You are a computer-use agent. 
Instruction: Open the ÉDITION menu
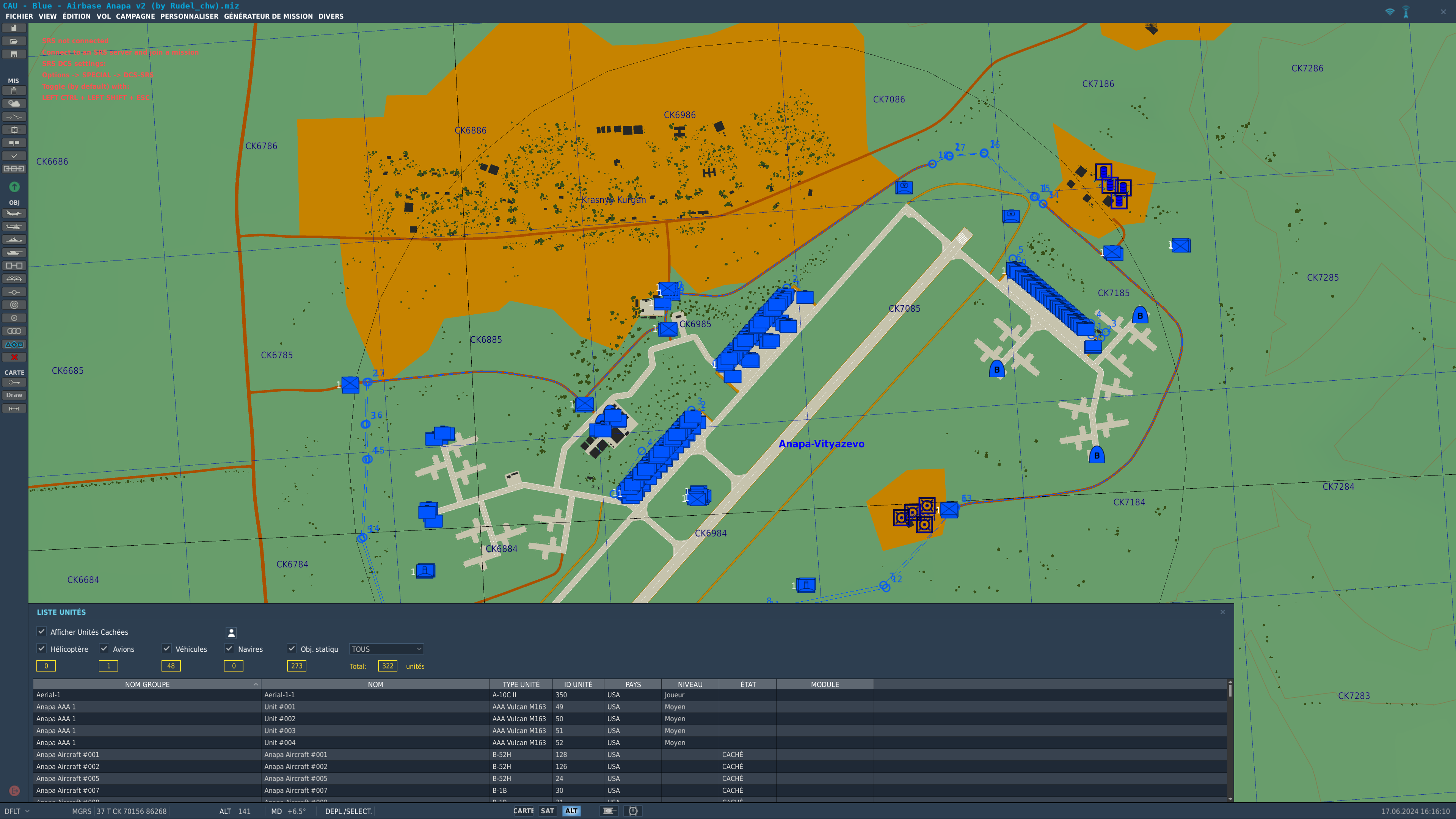point(76,16)
